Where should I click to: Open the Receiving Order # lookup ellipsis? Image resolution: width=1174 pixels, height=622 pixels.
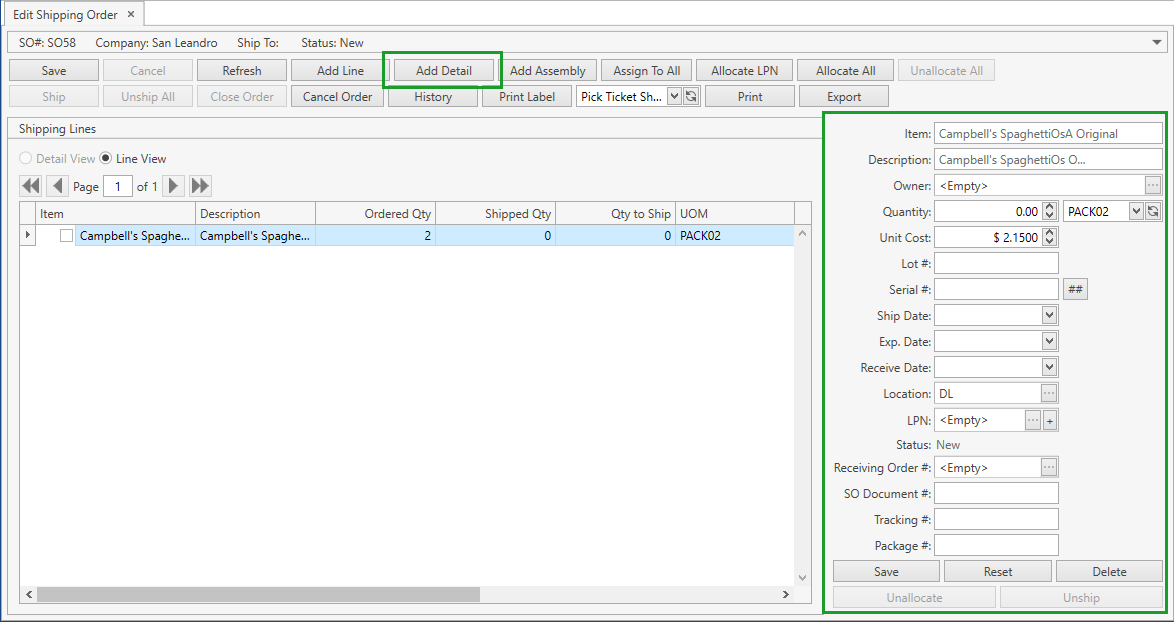point(1049,467)
